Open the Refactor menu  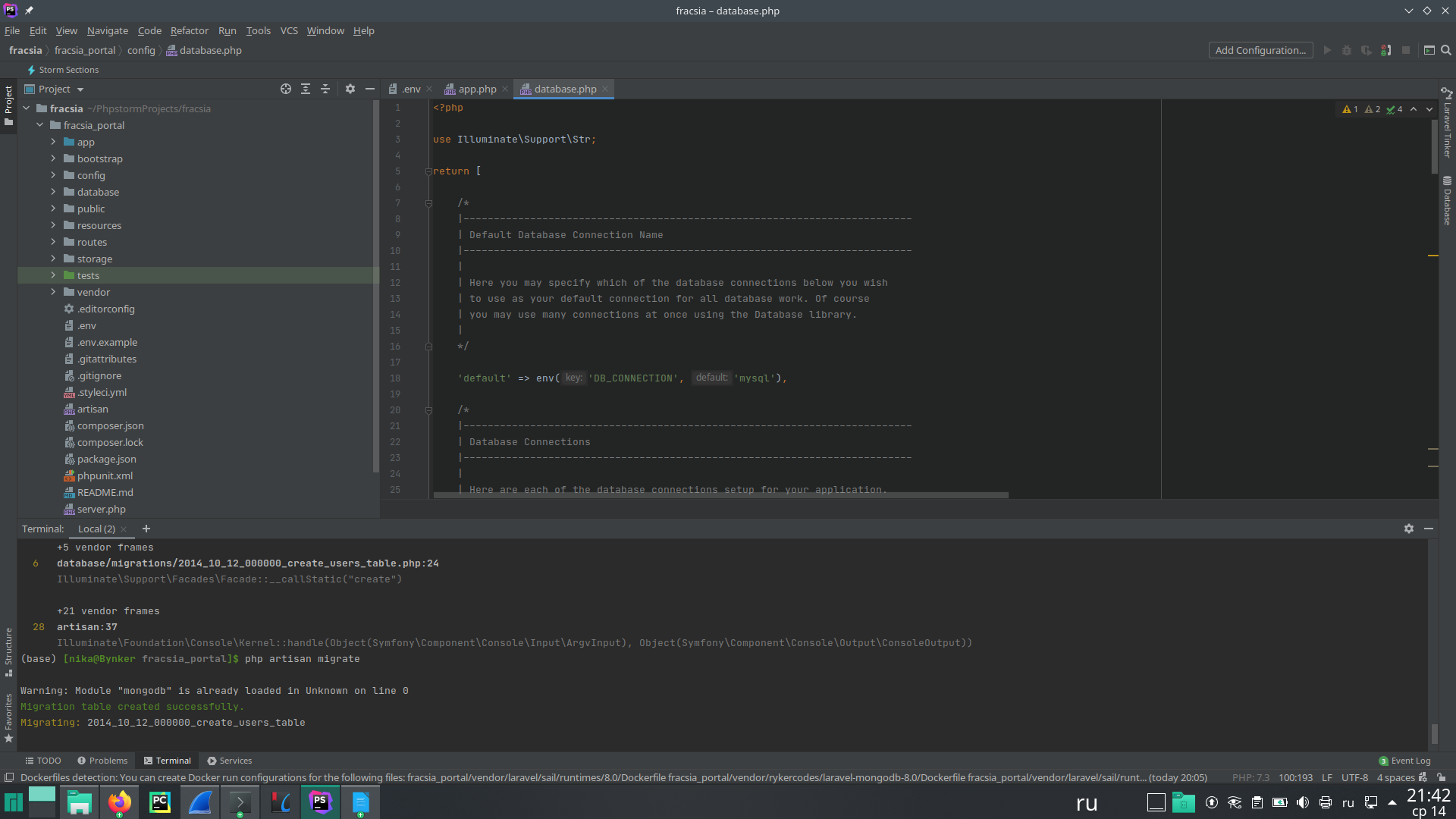tap(190, 30)
